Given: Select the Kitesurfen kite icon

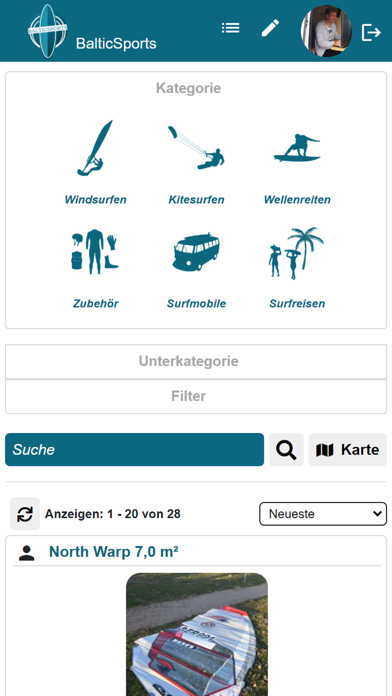Looking at the screenshot, I should click(x=196, y=148).
